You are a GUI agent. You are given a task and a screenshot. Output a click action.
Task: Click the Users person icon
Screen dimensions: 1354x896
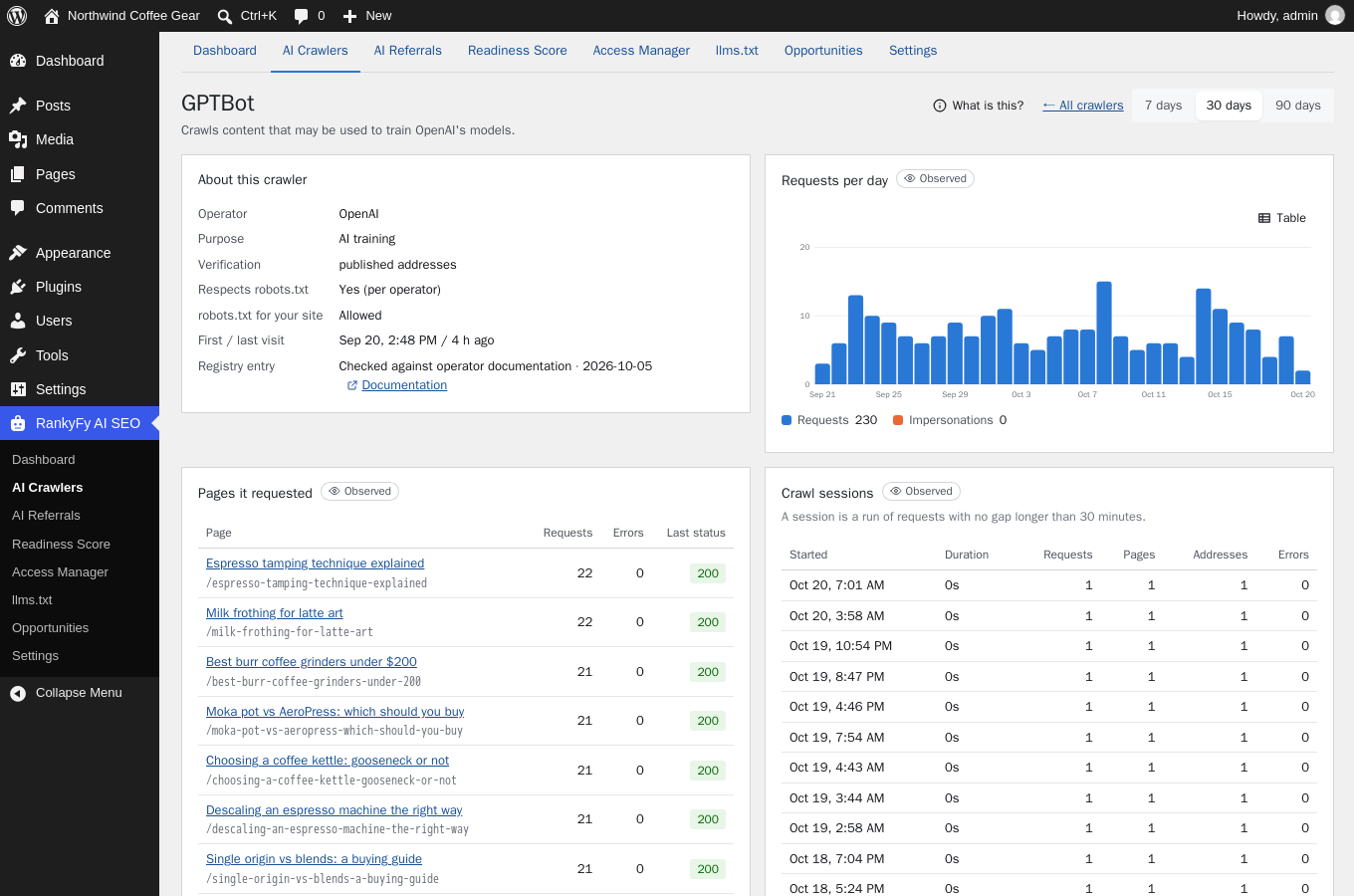(x=18, y=321)
